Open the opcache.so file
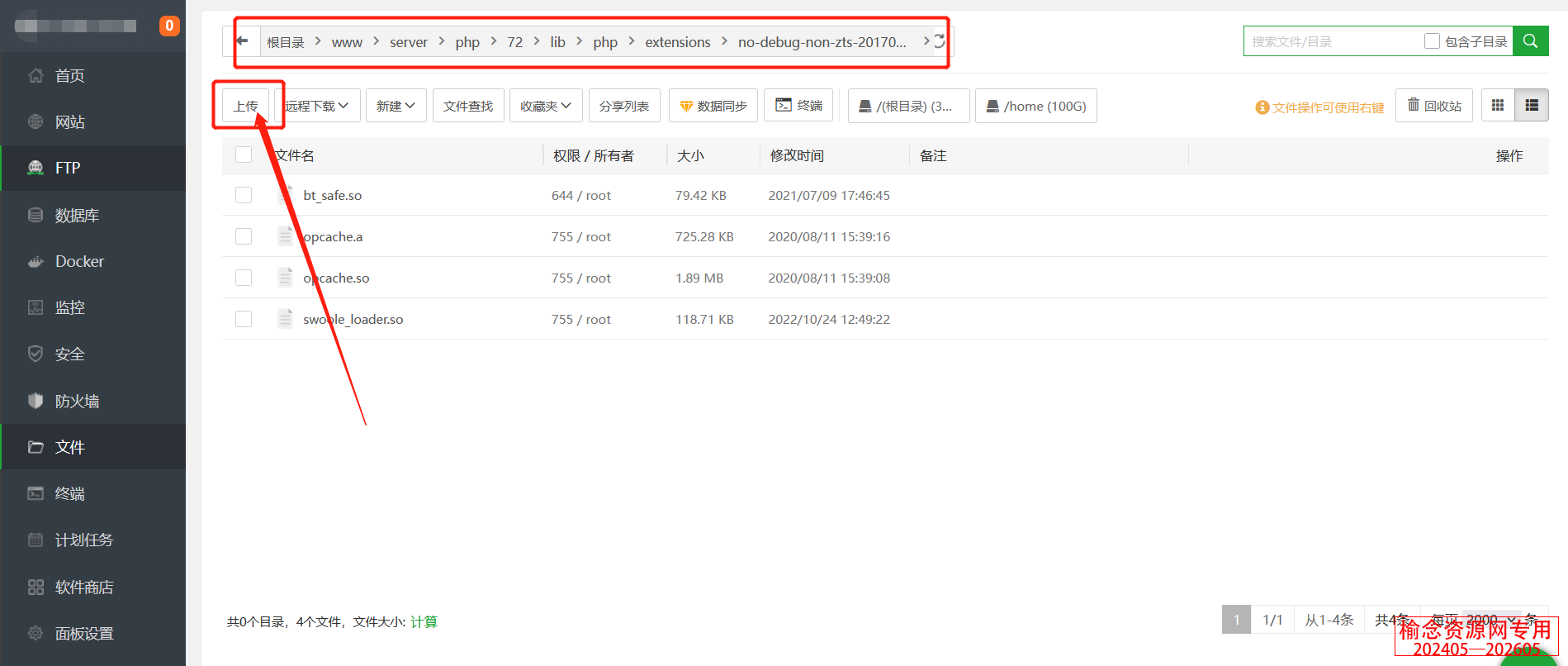Image resolution: width=1568 pixels, height=666 pixels. (336, 278)
